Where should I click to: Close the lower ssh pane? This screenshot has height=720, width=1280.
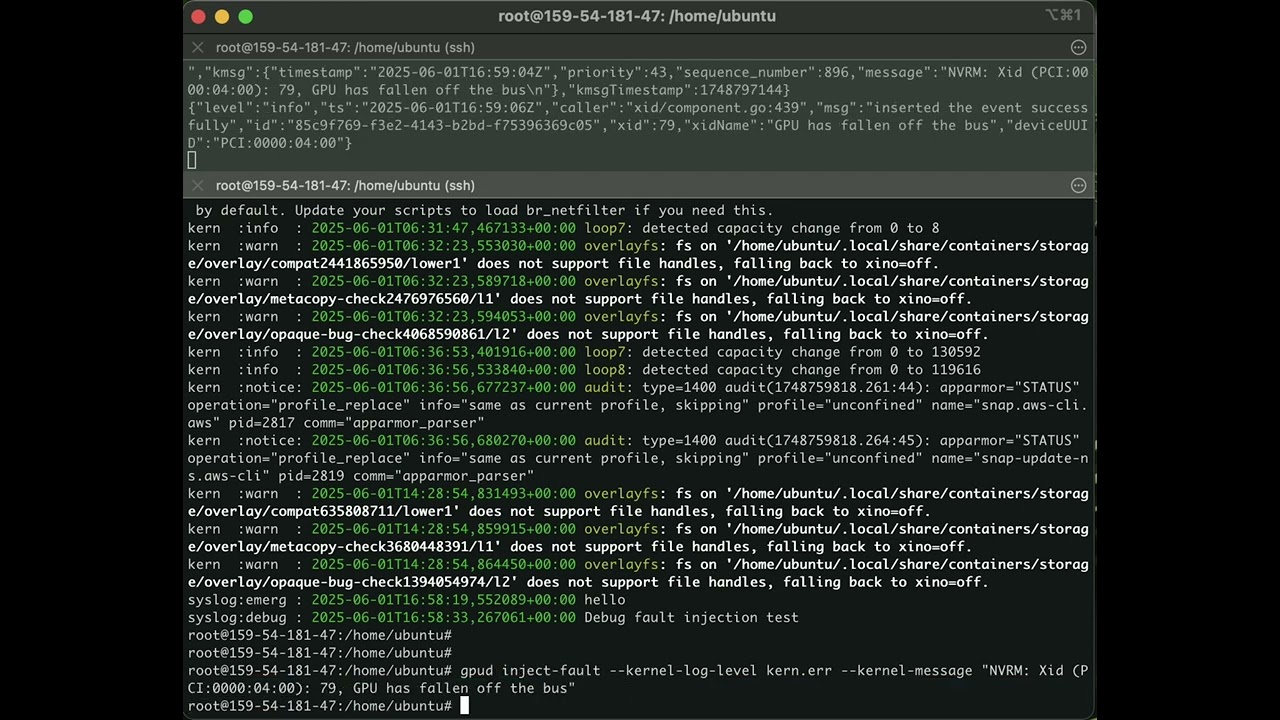point(197,185)
